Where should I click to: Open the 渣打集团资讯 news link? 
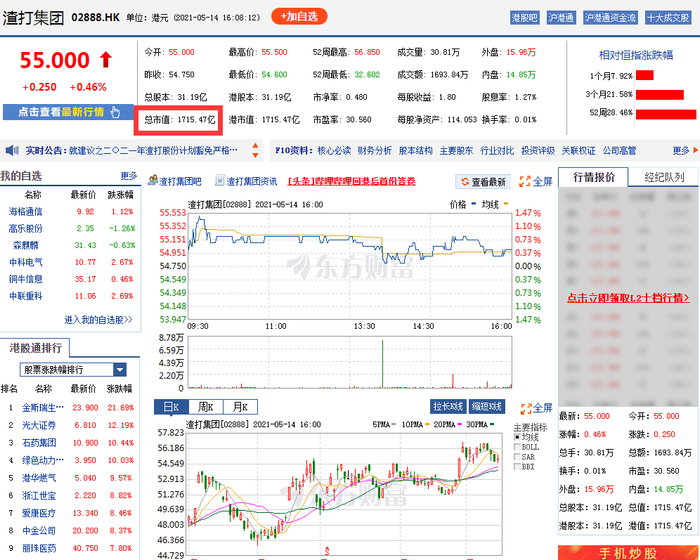pos(252,181)
